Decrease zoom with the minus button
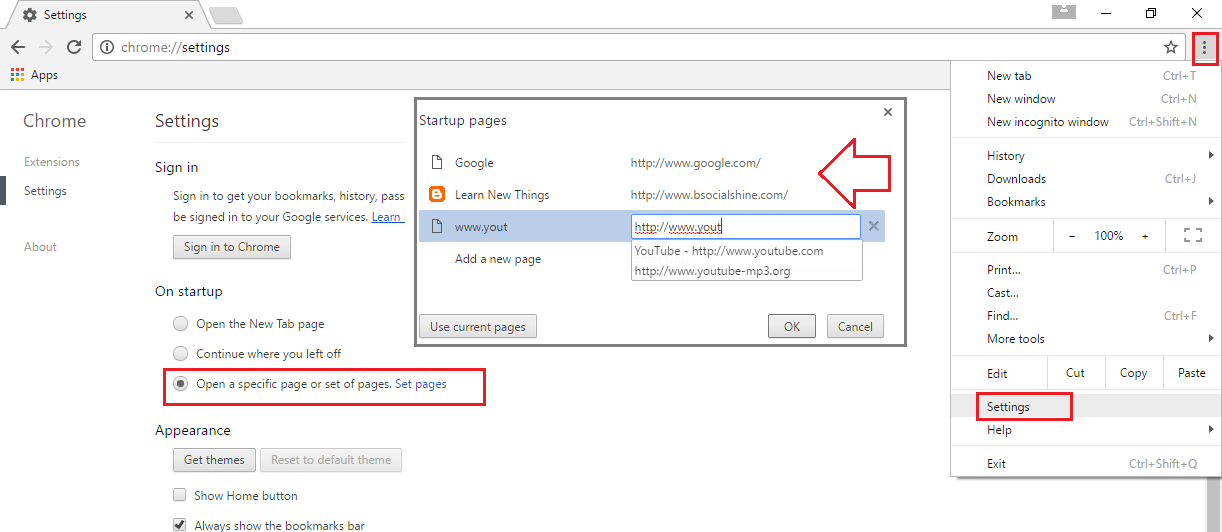This screenshot has height=532, width=1222. click(x=1073, y=236)
